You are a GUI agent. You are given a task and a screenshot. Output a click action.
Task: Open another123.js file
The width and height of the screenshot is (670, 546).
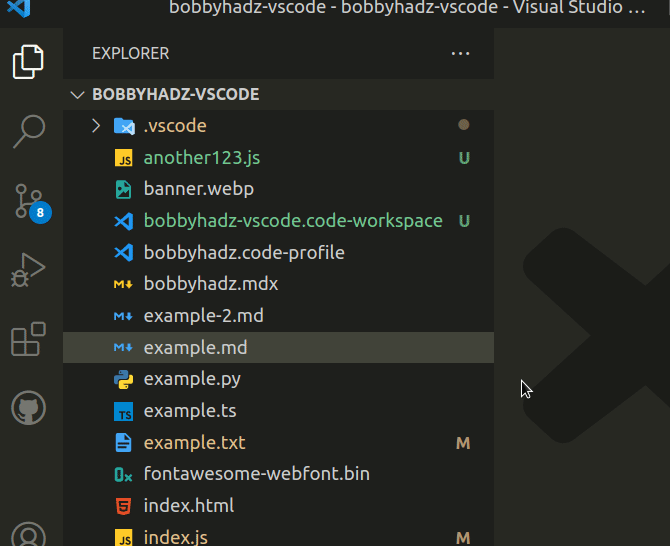(202, 158)
